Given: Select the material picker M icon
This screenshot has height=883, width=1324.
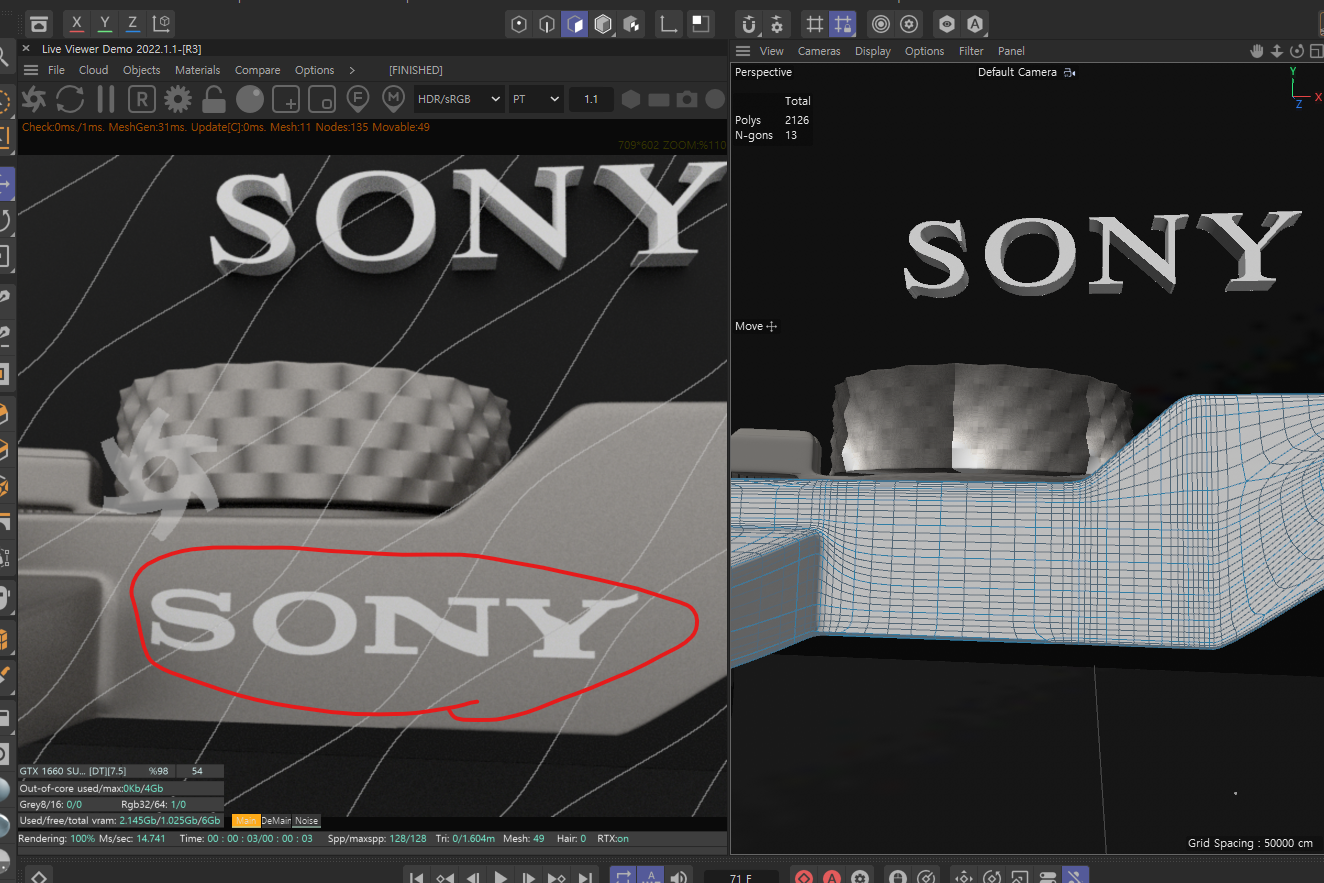Looking at the screenshot, I should click(x=394, y=98).
